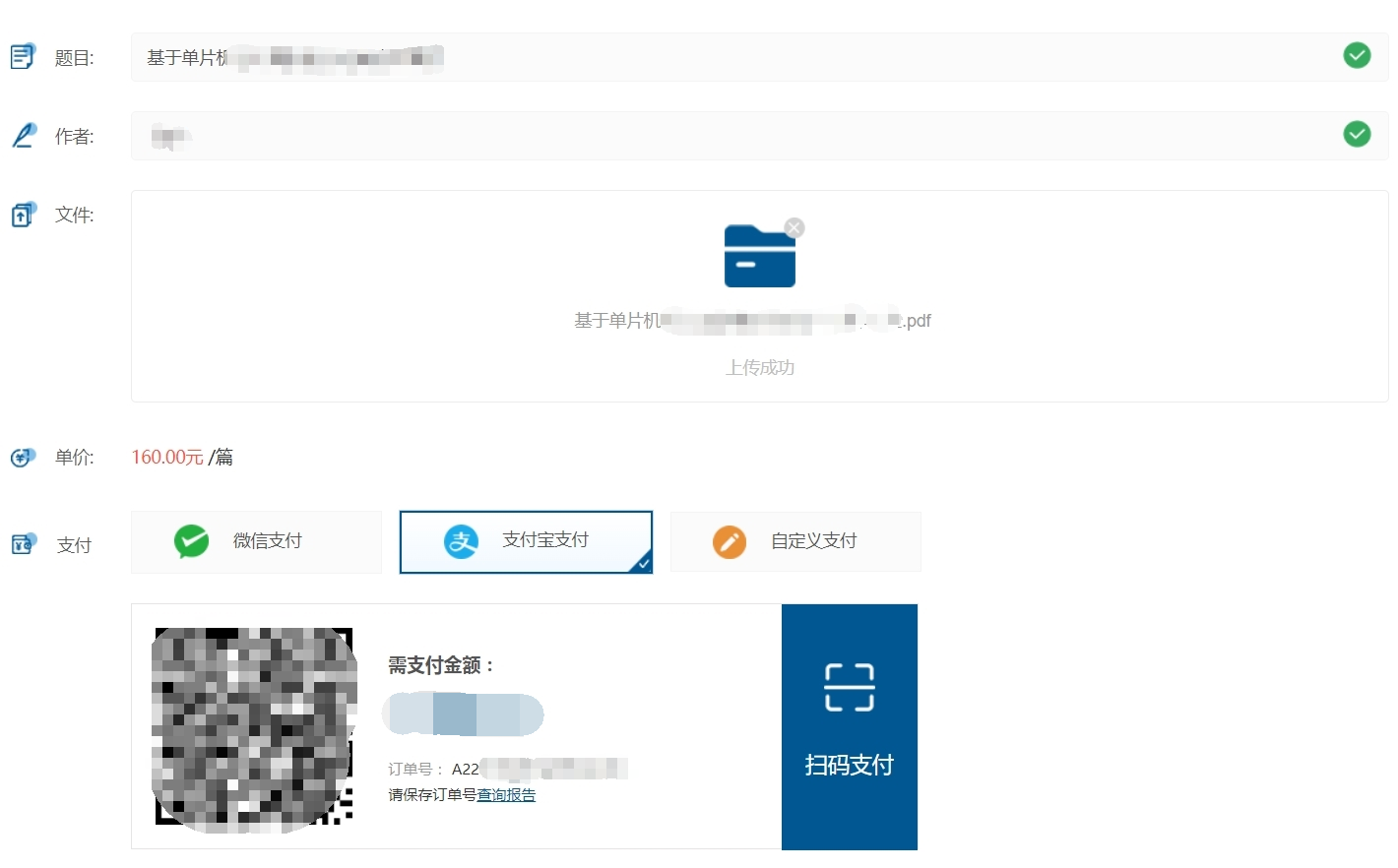1398x868 pixels.
Task: Click the blurred payment amount value
Action: click(x=463, y=714)
